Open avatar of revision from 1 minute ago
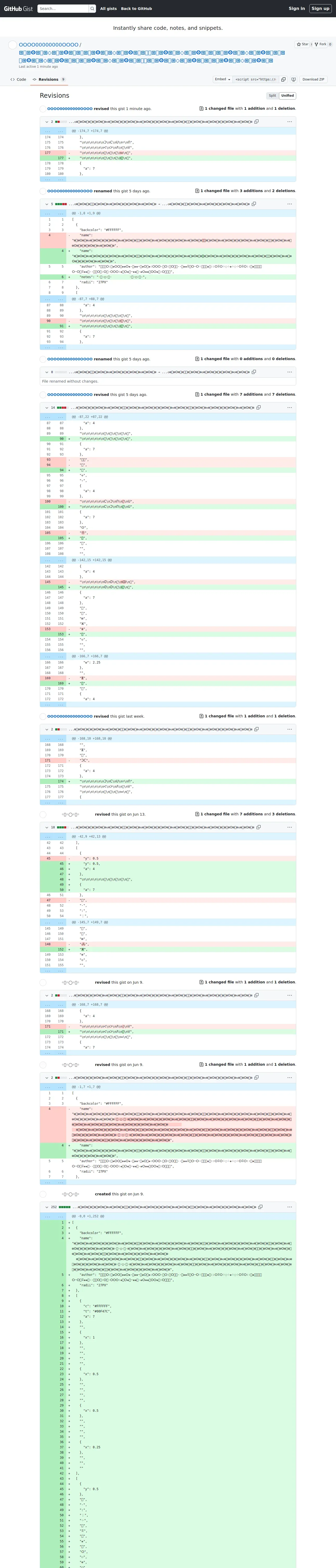 click(43, 109)
